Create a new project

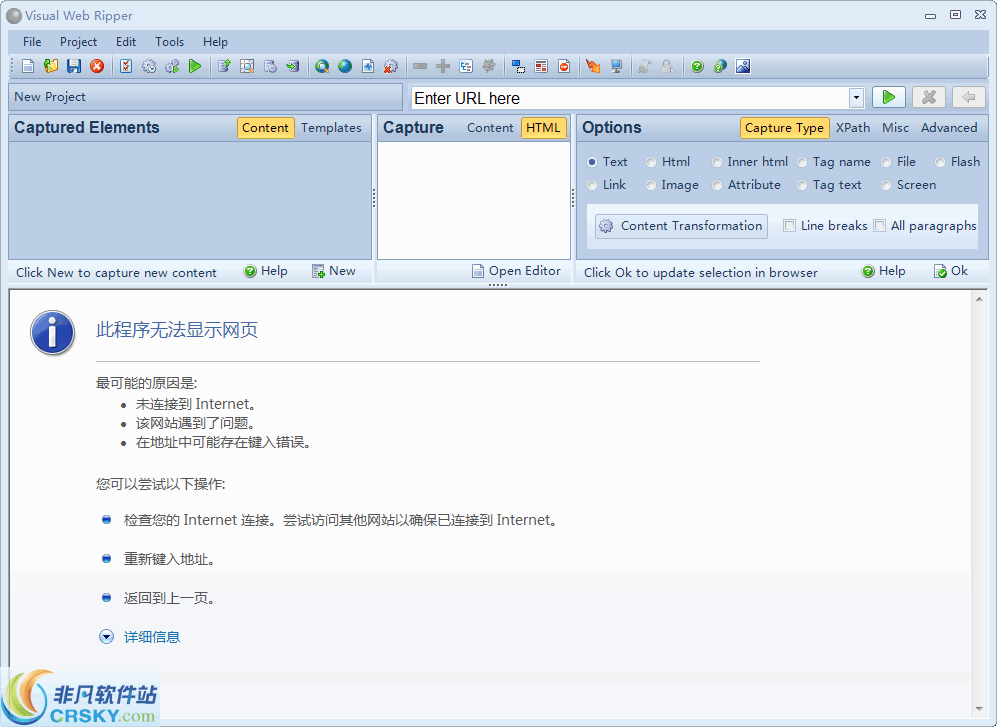point(27,65)
